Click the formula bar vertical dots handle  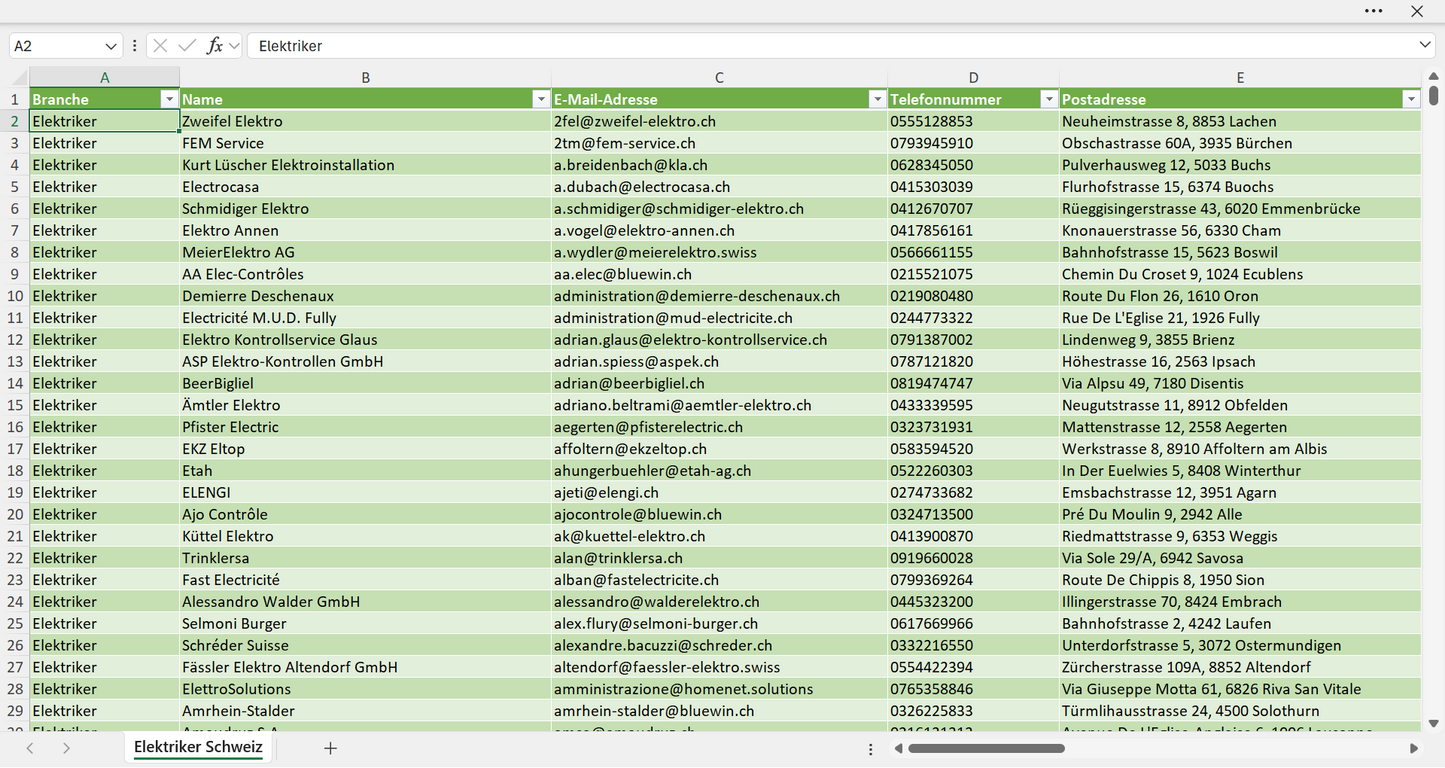134,46
